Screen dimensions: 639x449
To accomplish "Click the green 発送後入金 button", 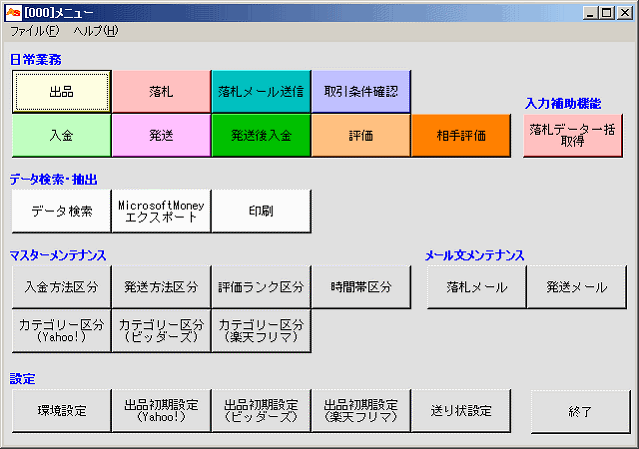I will coord(261,136).
